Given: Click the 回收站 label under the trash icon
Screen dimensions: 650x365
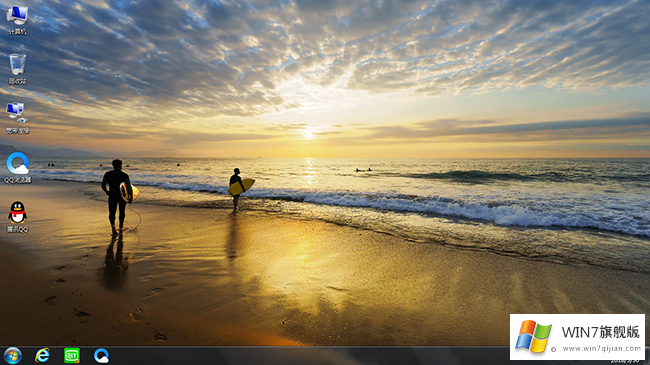Looking at the screenshot, I should (x=17, y=81).
